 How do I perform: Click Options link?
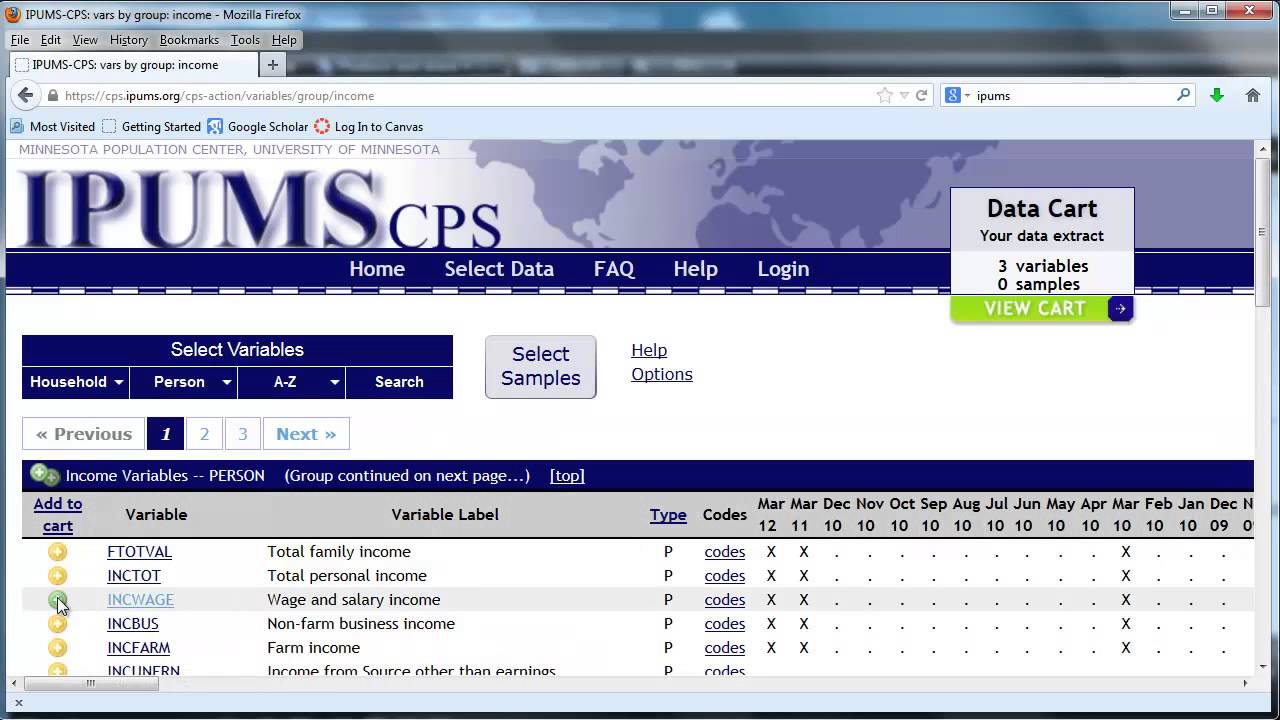click(x=662, y=374)
